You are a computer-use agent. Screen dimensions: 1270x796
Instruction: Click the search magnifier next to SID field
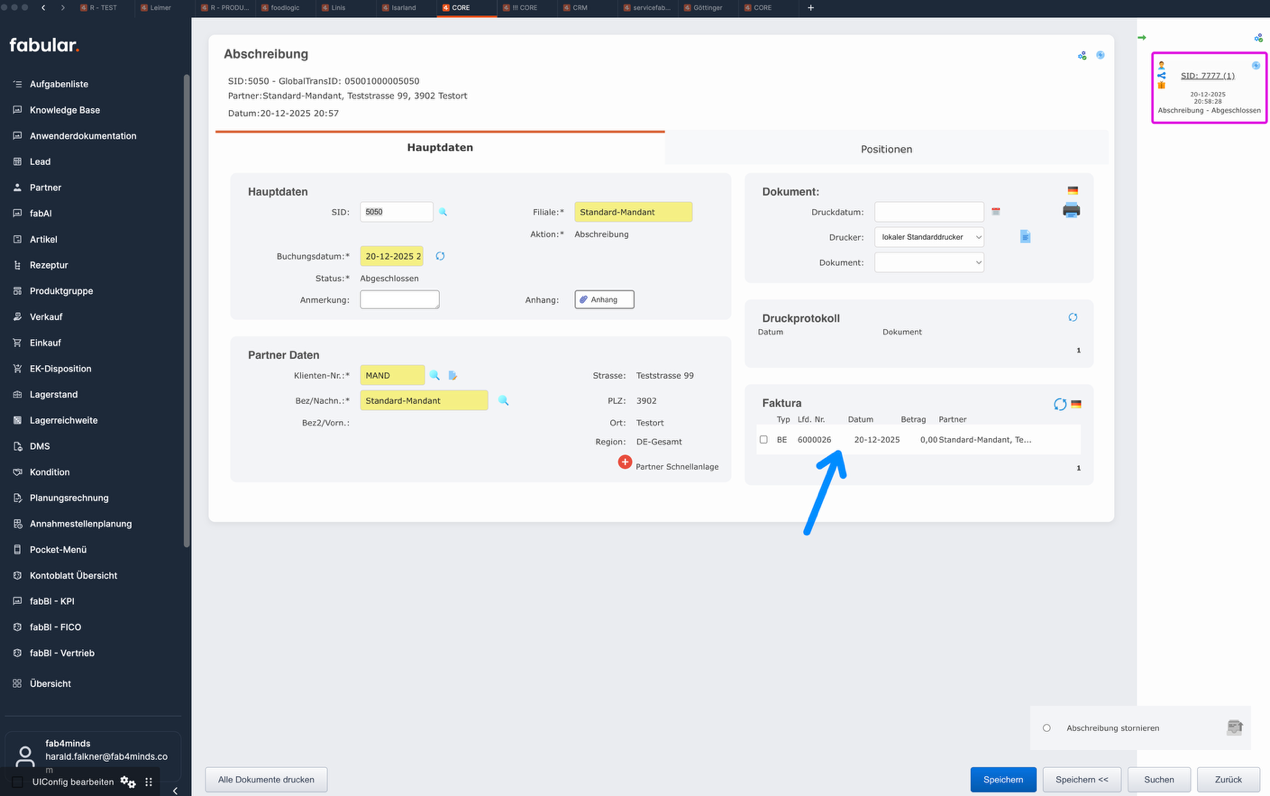click(x=443, y=212)
